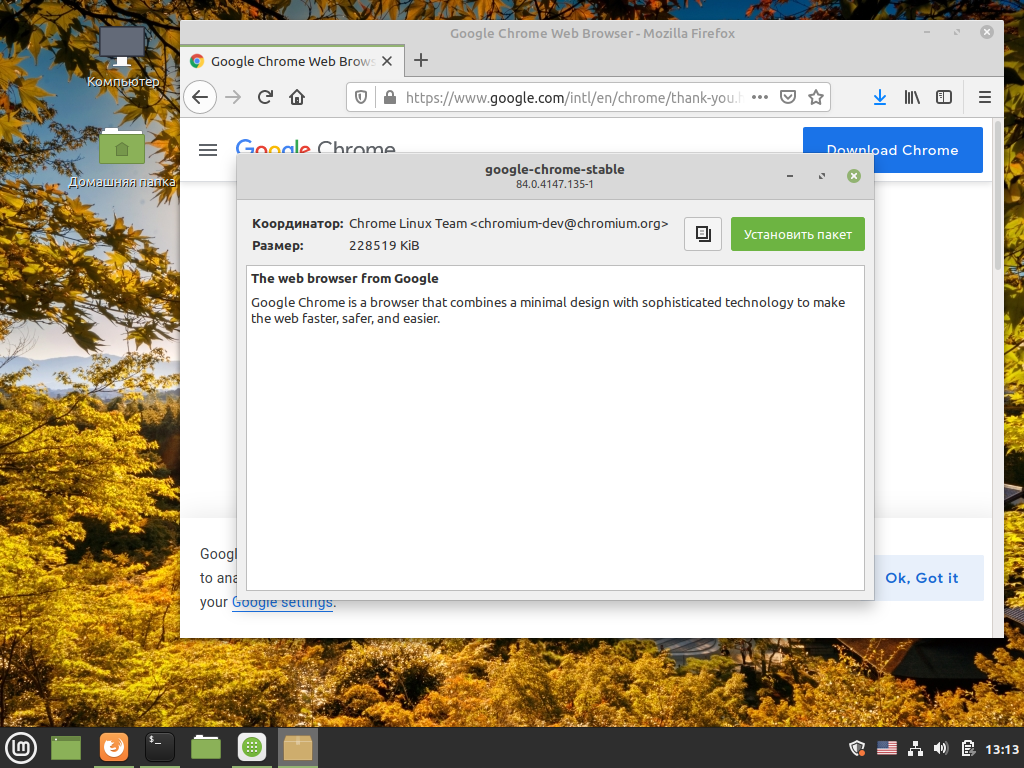Screen dimensions: 1024x768
Task: Bookmark this page with star icon
Action: (816, 97)
